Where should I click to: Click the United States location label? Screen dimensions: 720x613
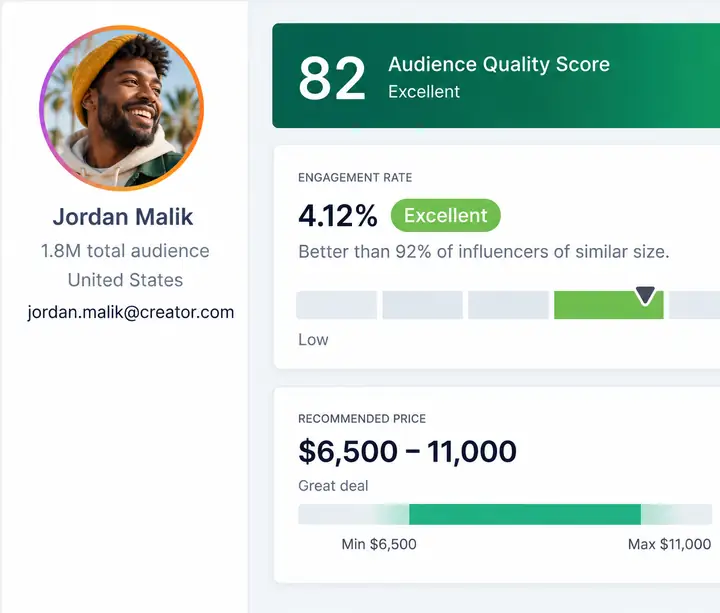coord(125,280)
